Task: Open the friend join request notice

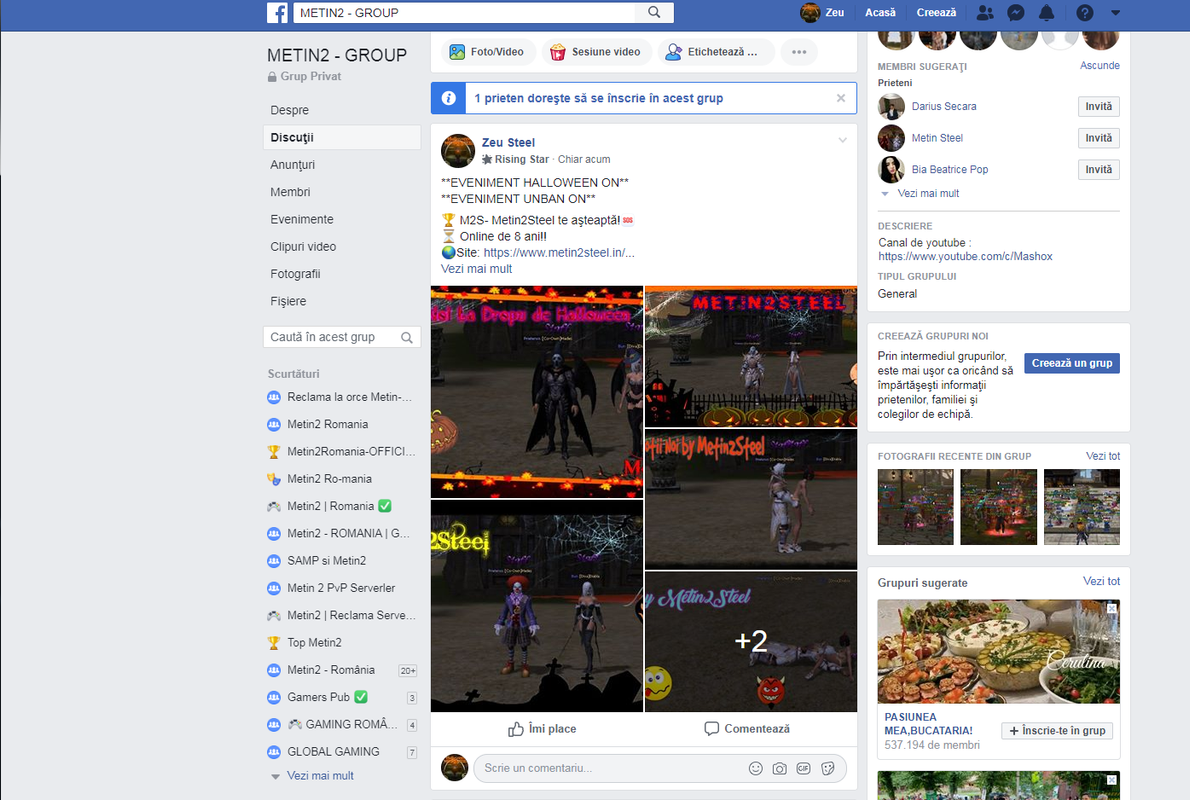Action: 598,98
